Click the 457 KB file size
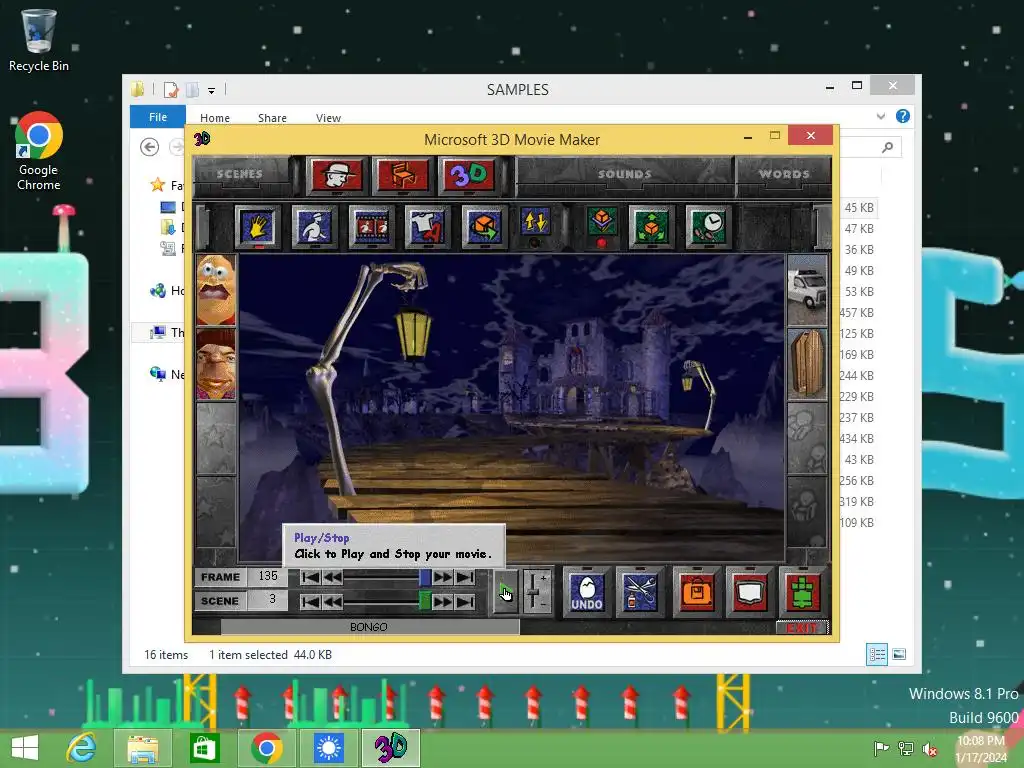This screenshot has height=768, width=1024. pos(856,313)
